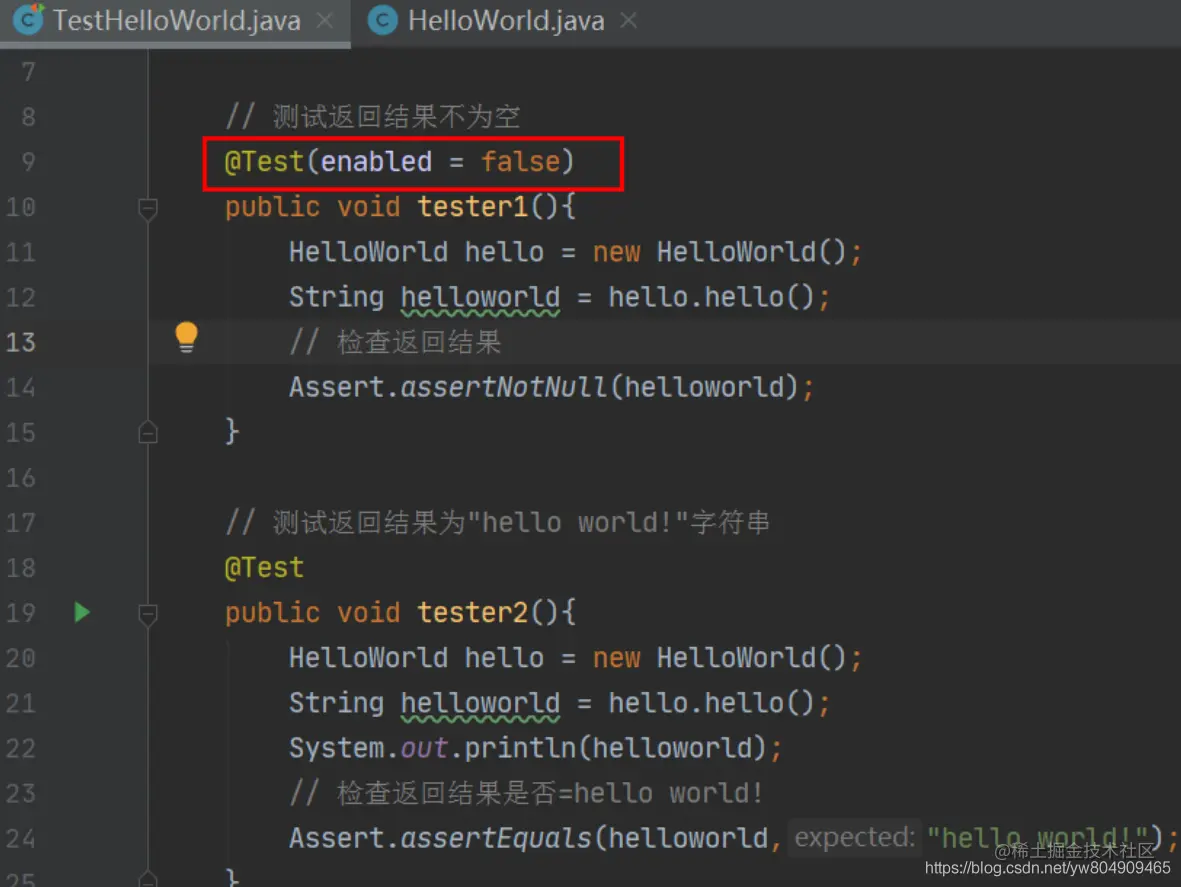The image size is (1181, 887).
Task: Click assertEquals on line 24
Action: coord(496,838)
